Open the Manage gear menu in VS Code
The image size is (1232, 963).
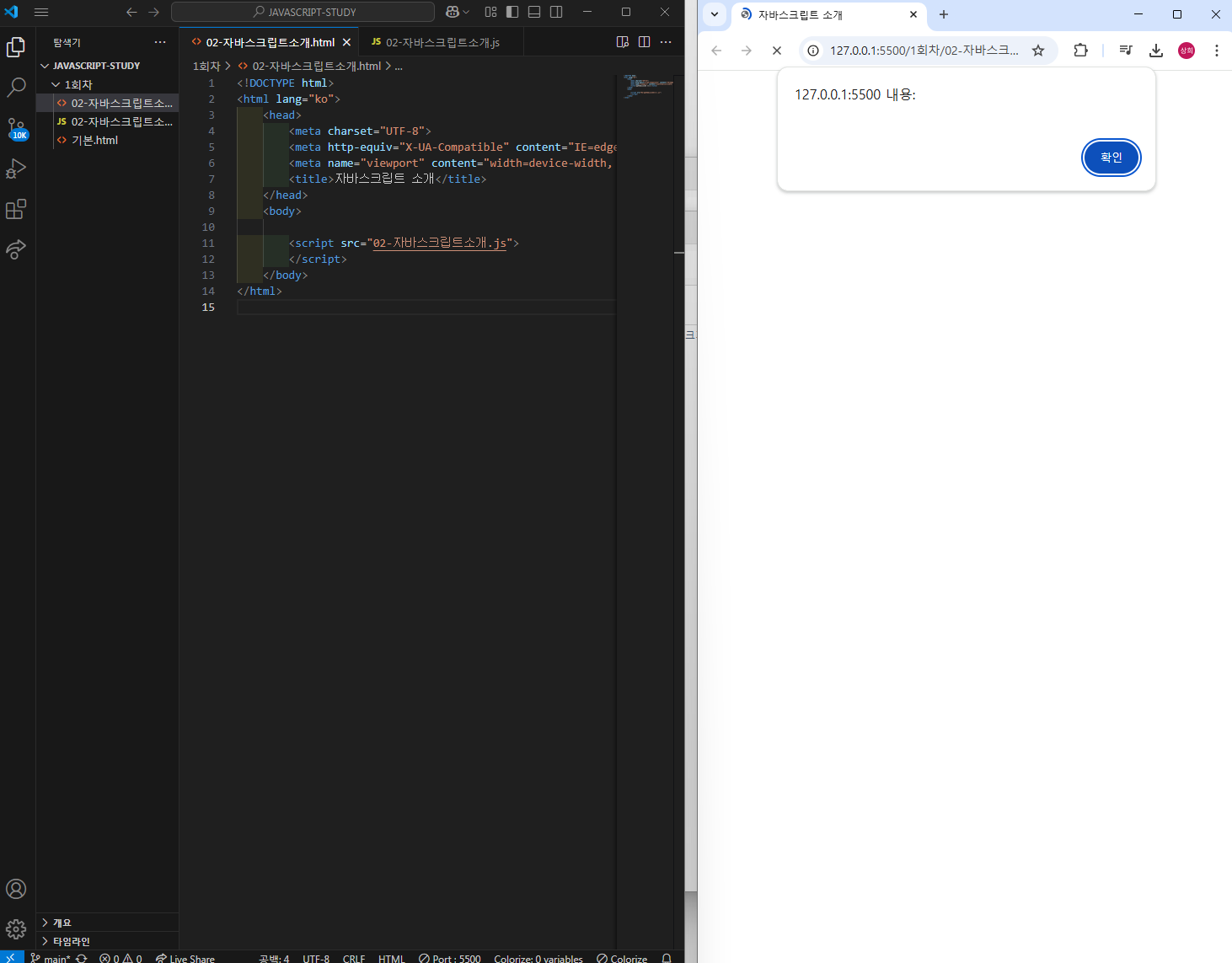[x=16, y=929]
